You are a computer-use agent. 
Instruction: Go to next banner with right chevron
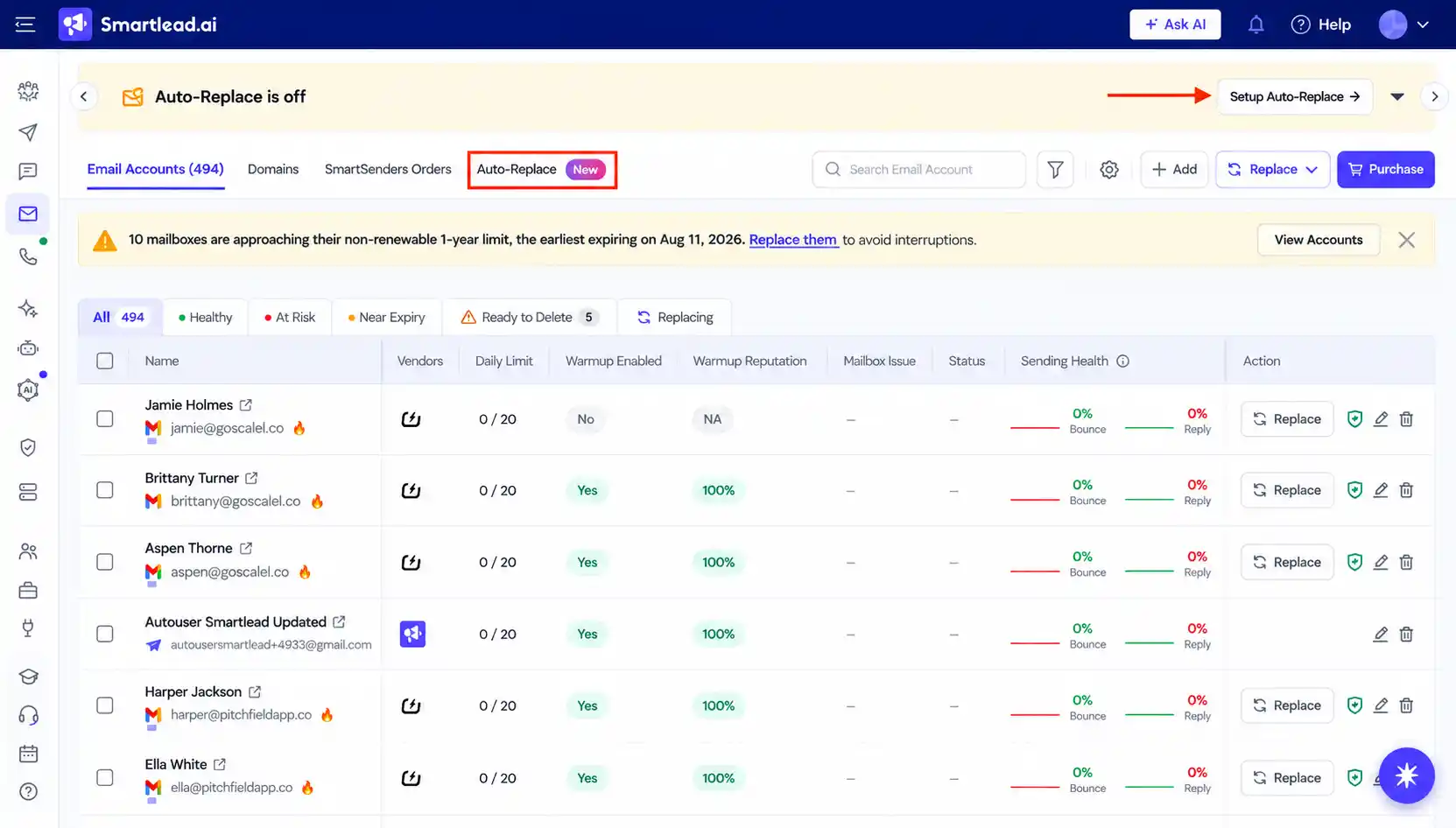click(x=1434, y=96)
